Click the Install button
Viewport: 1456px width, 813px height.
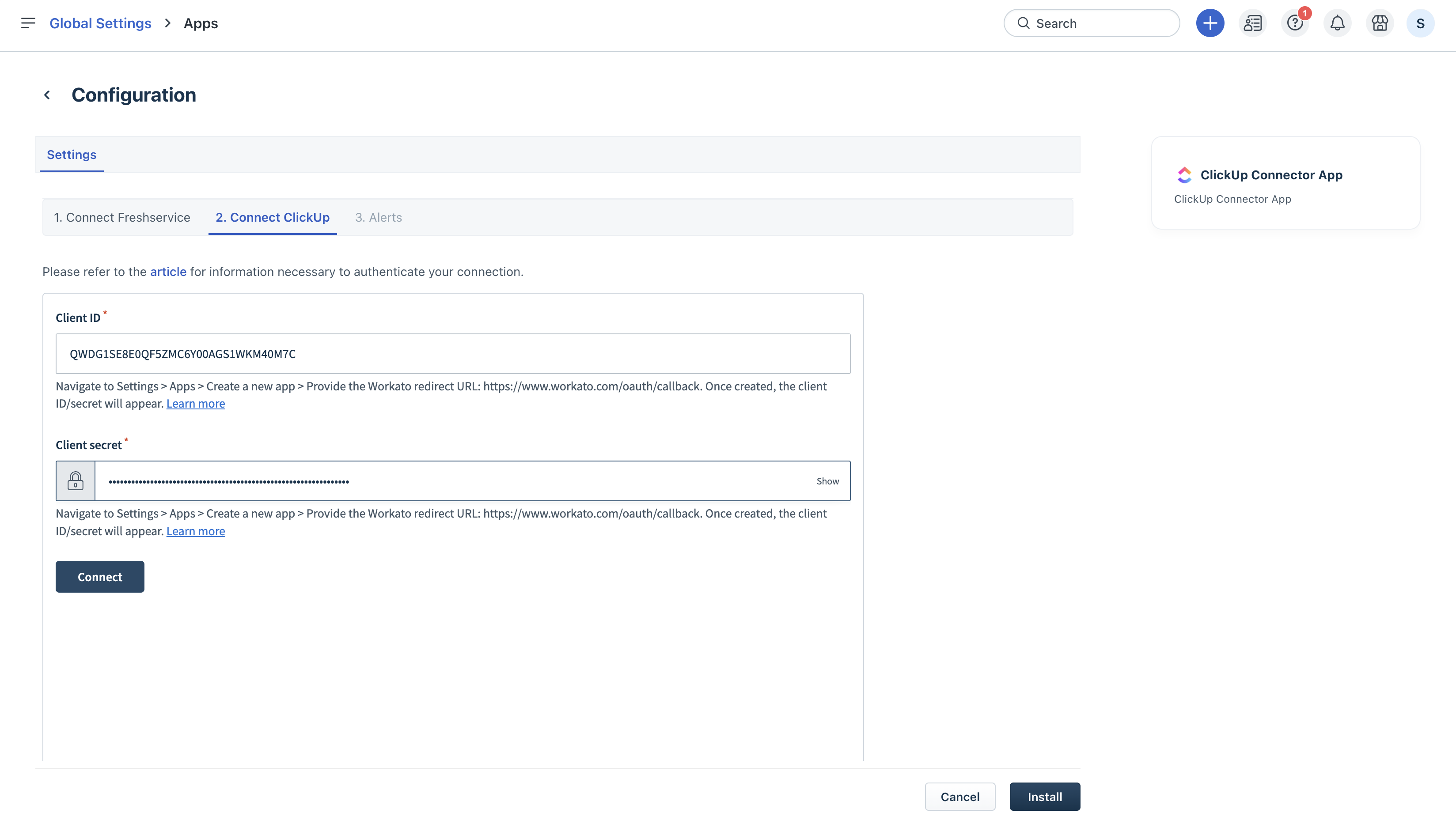(x=1044, y=797)
